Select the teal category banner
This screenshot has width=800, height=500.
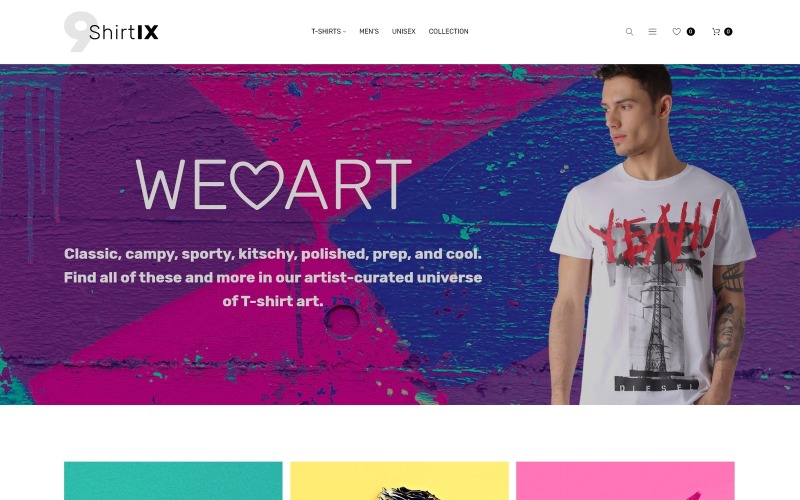(173, 481)
